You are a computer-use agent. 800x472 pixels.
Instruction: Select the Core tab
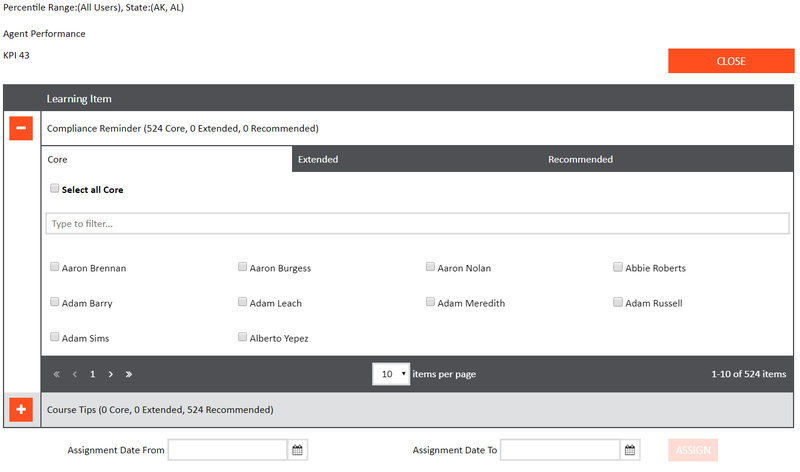click(166, 159)
